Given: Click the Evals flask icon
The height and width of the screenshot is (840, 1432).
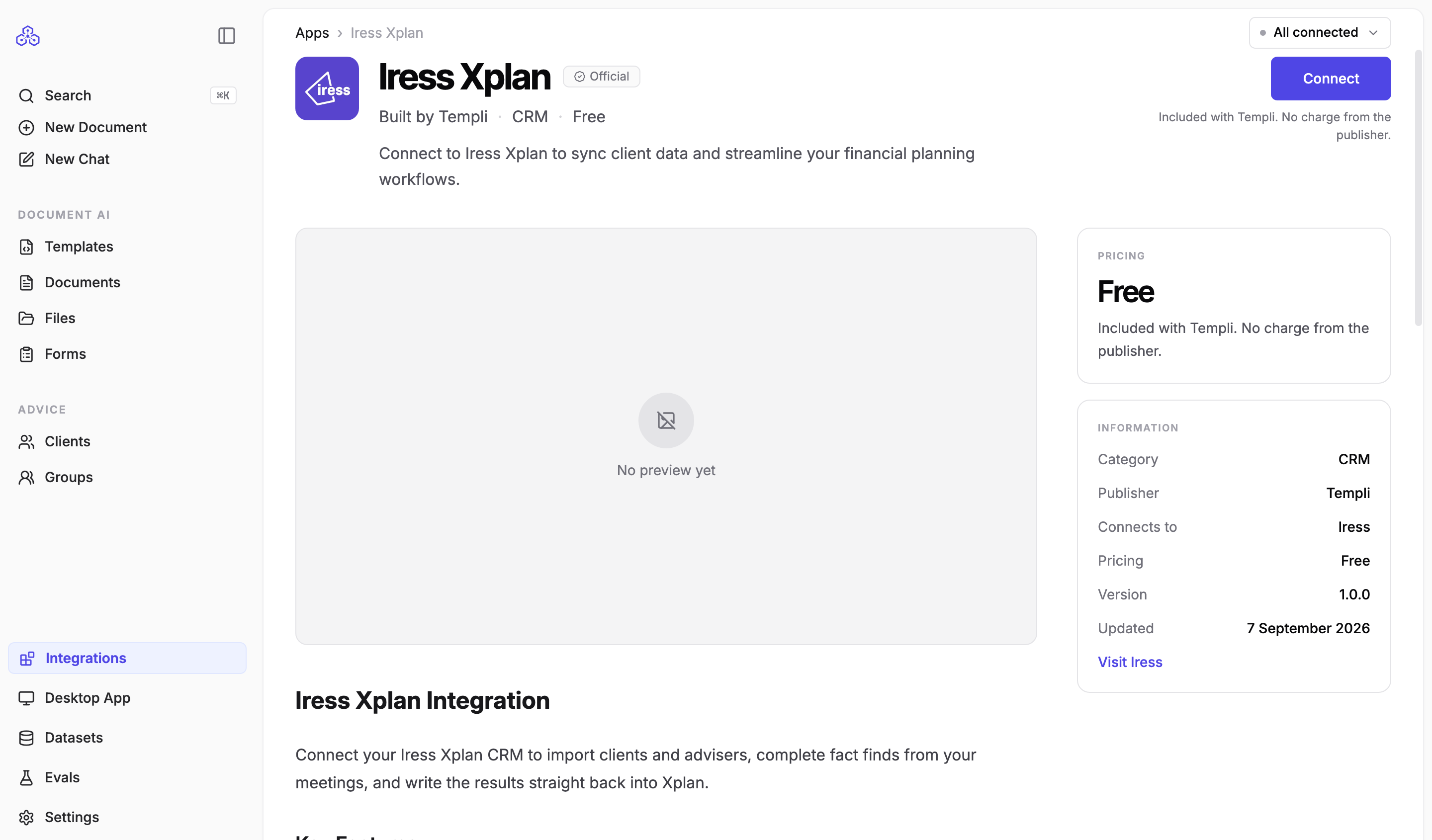Looking at the screenshot, I should [26, 777].
